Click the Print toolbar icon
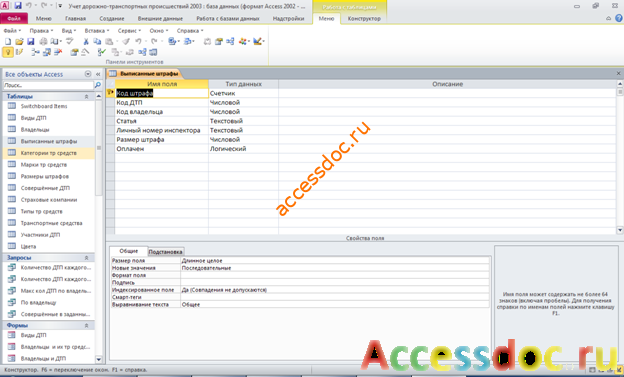This screenshot has height=377, width=624. coord(43,41)
